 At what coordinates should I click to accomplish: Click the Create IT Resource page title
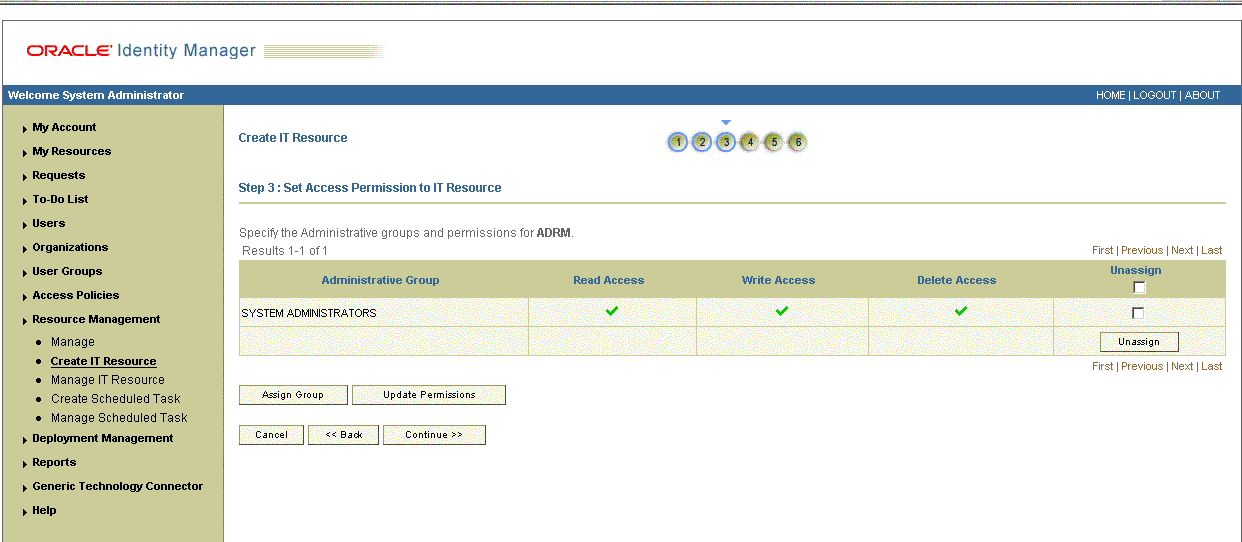pos(293,138)
